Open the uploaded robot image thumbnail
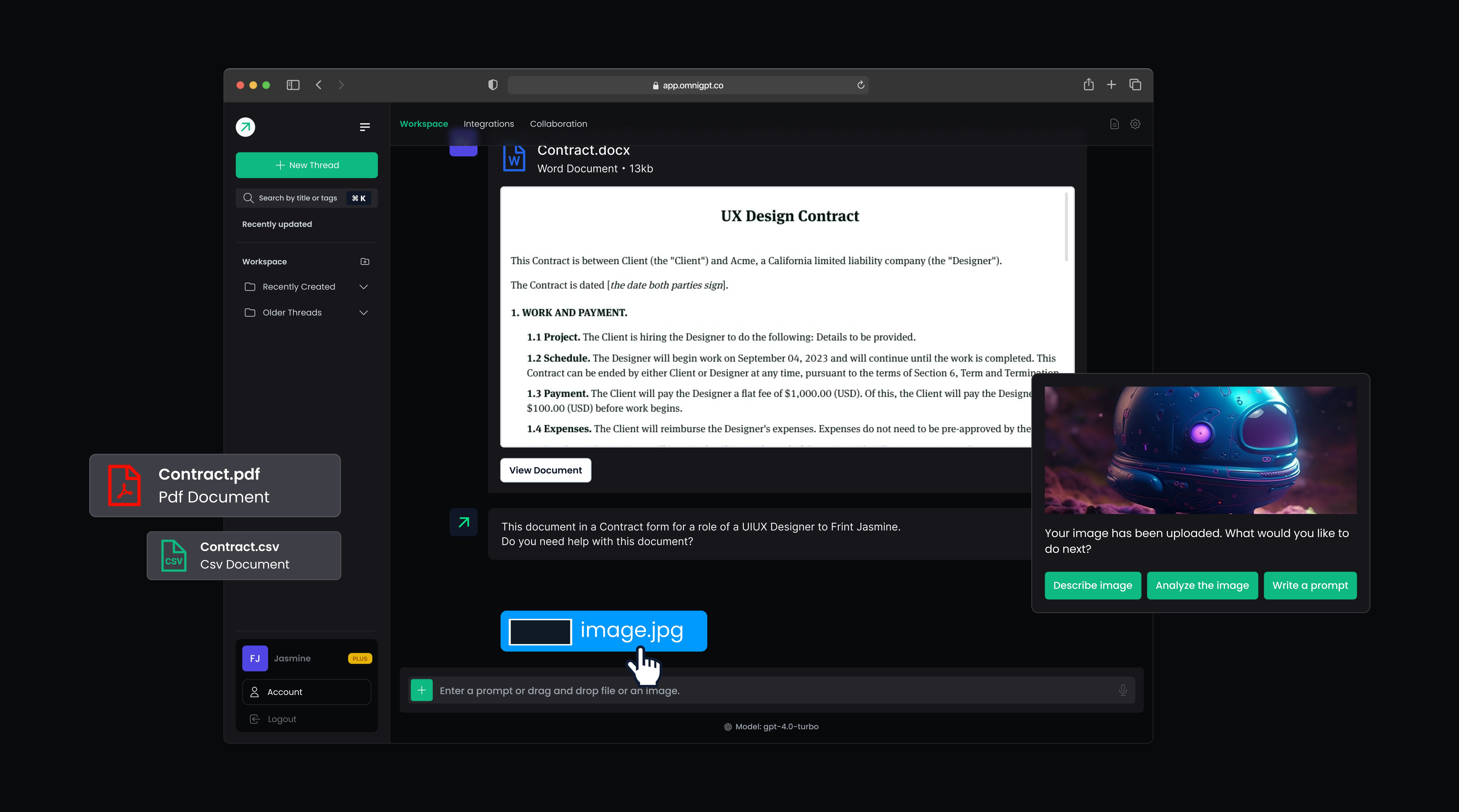The width and height of the screenshot is (1459, 812). [1201, 450]
